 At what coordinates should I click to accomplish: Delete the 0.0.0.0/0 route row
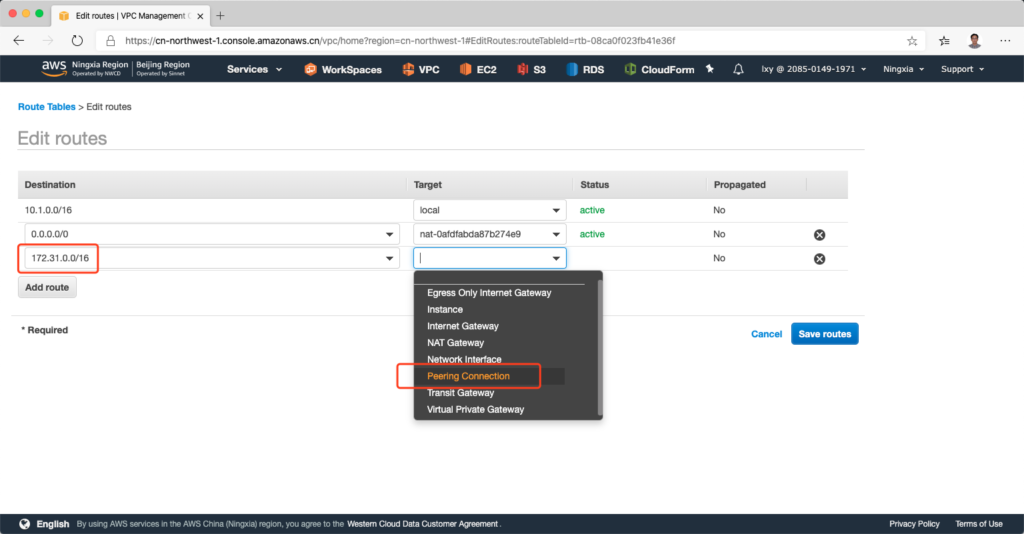pos(819,235)
